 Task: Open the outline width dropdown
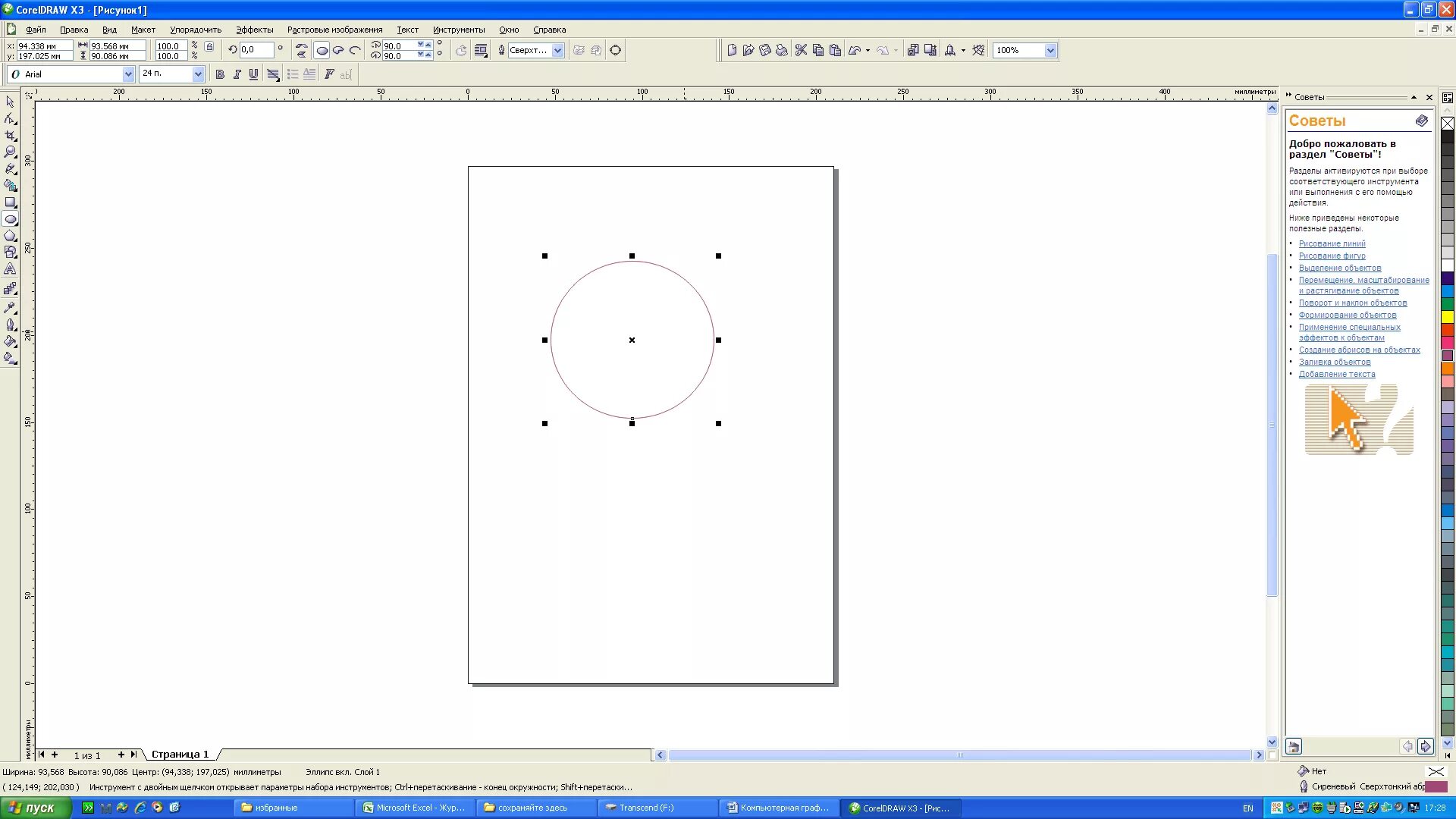click(558, 50)
